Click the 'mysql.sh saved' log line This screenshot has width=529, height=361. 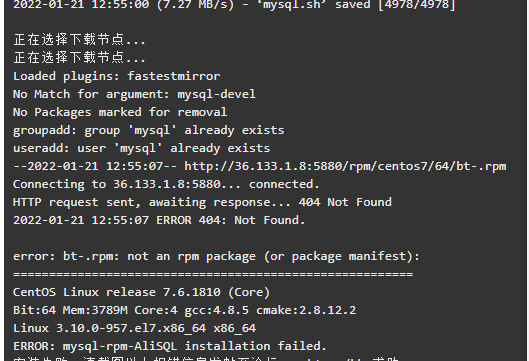pos(234,5)
